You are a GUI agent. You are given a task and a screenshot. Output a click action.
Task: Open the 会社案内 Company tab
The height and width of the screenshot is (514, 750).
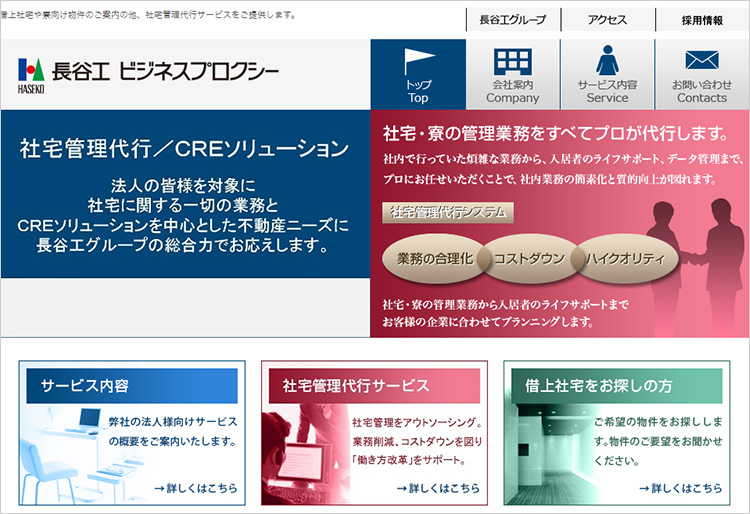point(513,75)
